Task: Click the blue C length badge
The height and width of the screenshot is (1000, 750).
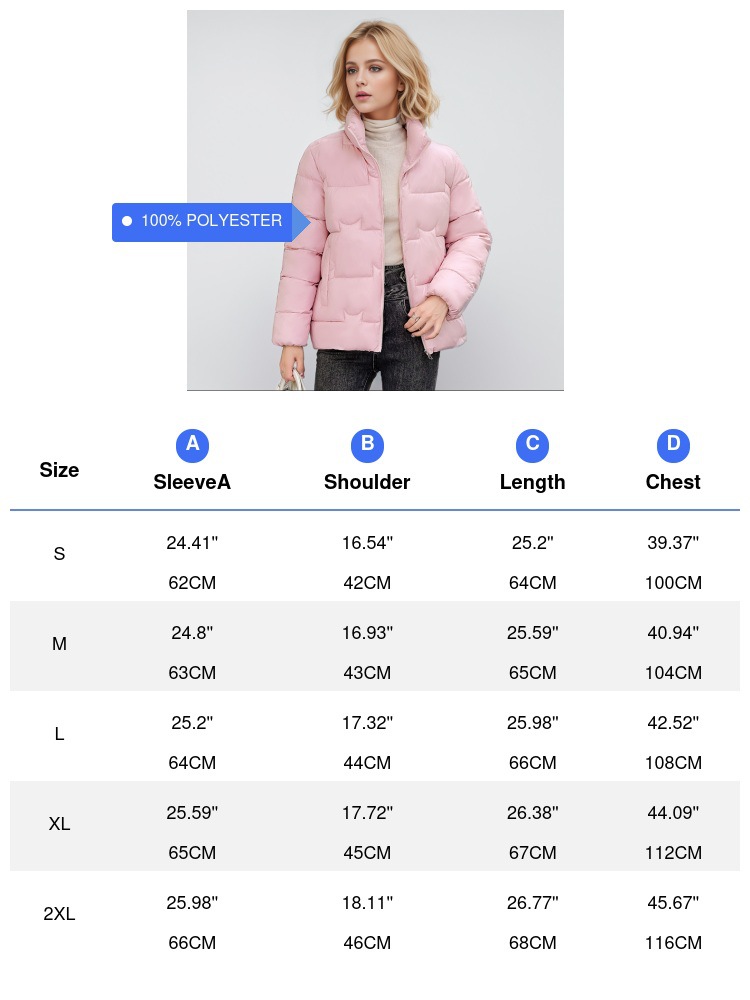Action: pyautogui.click(x=532, y=445)
